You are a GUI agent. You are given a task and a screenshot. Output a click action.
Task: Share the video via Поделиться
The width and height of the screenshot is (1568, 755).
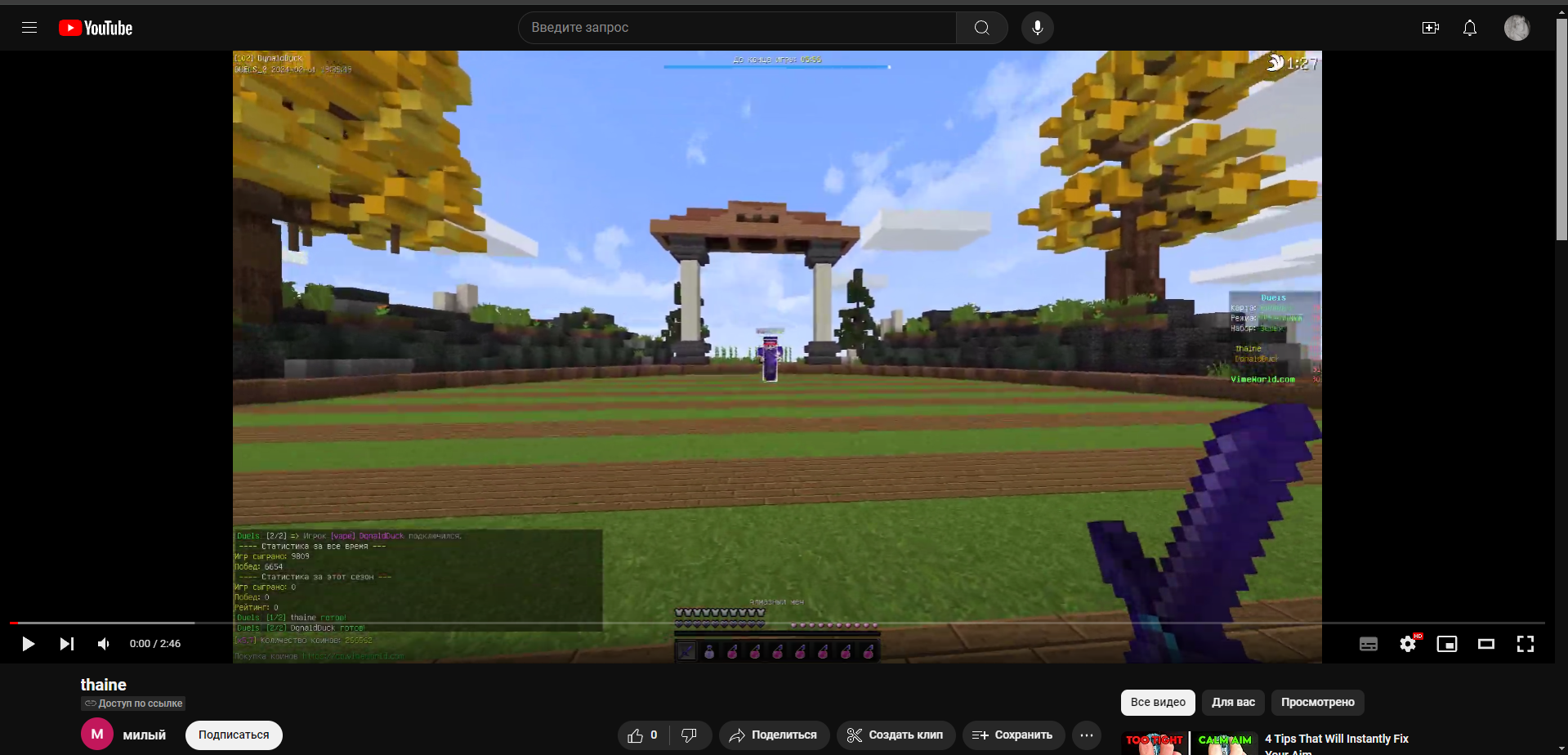click(774, 735)
